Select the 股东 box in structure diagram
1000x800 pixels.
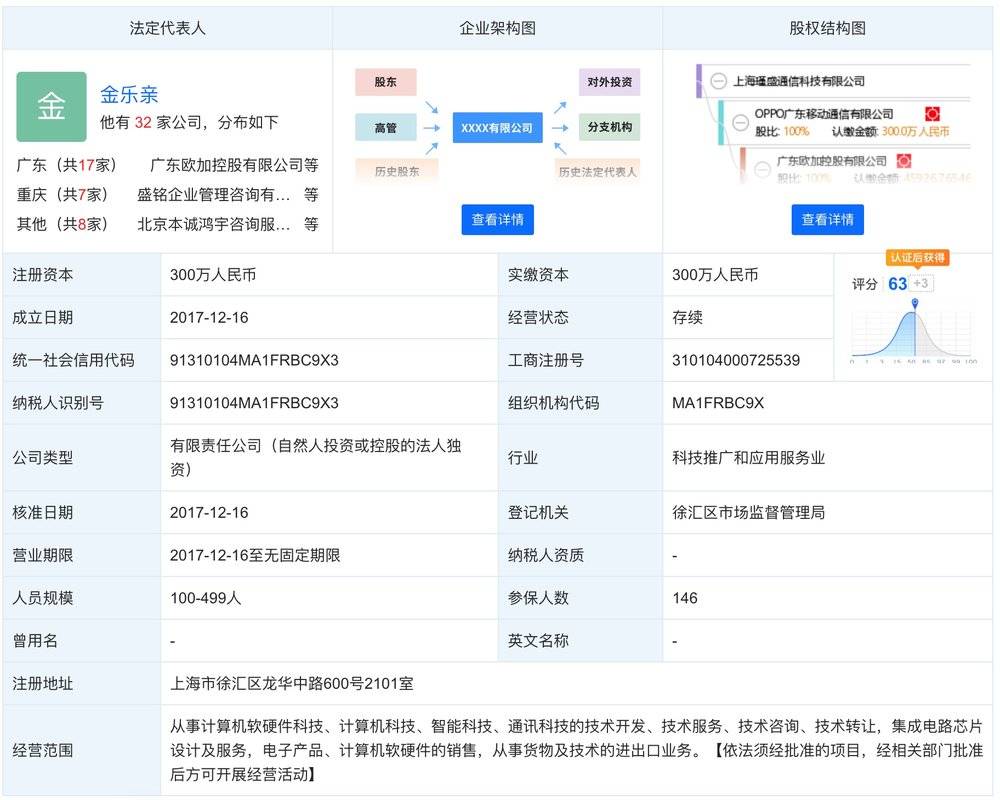[x=385, y=82]
